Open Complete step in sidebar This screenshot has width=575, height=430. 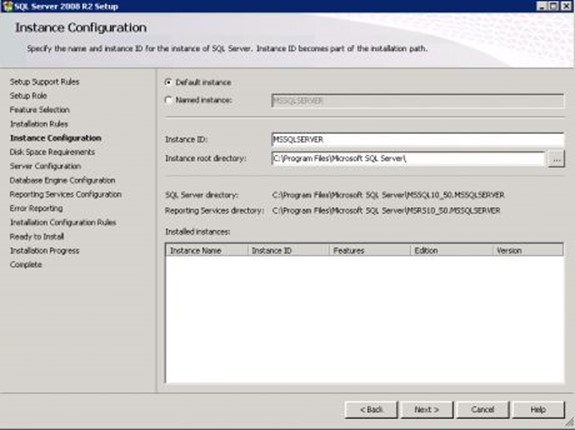pyautogui.click(x=26, y=265)
